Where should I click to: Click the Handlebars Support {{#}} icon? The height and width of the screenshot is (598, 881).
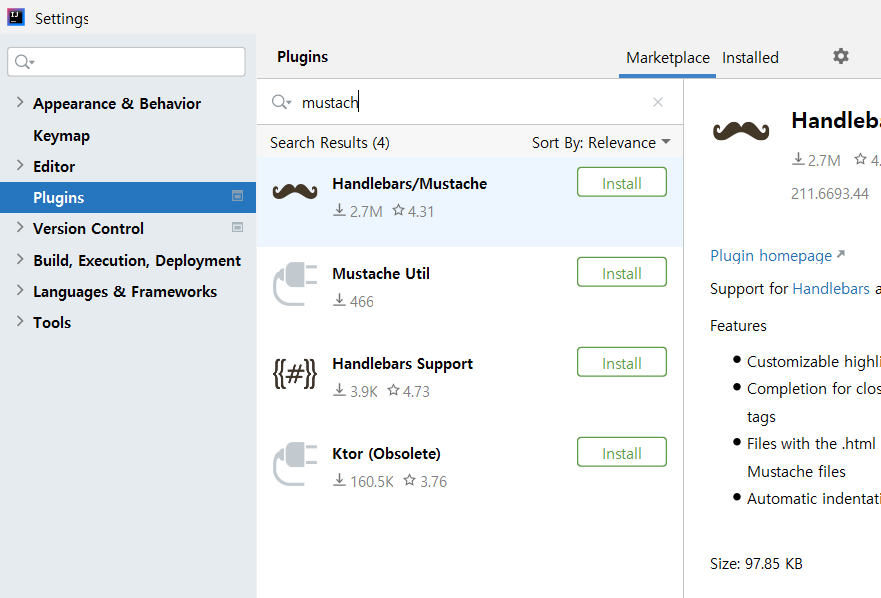click(x=295, y=374)
